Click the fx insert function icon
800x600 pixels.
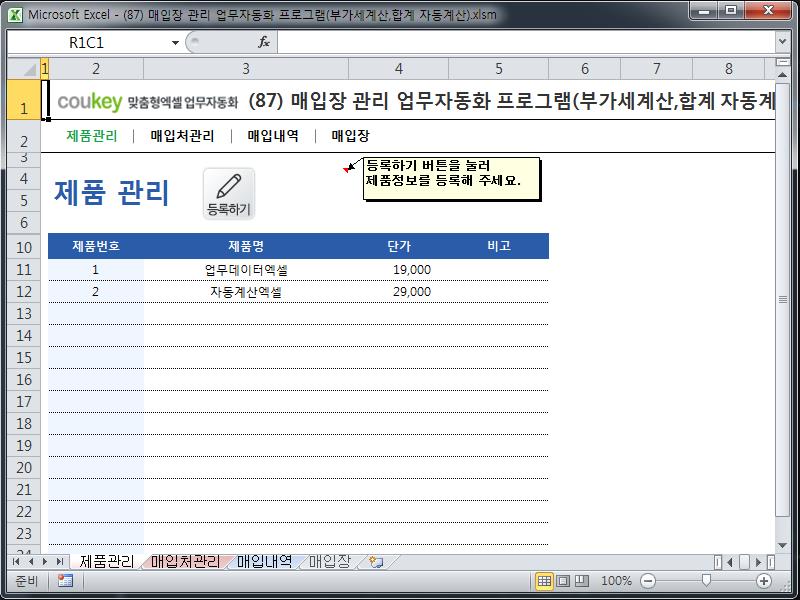coord(263,42)
